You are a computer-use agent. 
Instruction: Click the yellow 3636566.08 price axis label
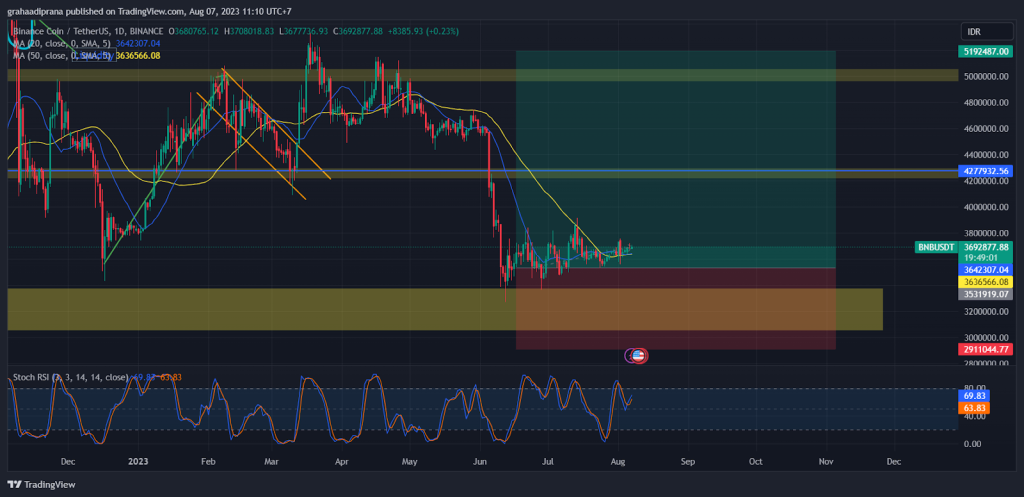tap(985, 281)
